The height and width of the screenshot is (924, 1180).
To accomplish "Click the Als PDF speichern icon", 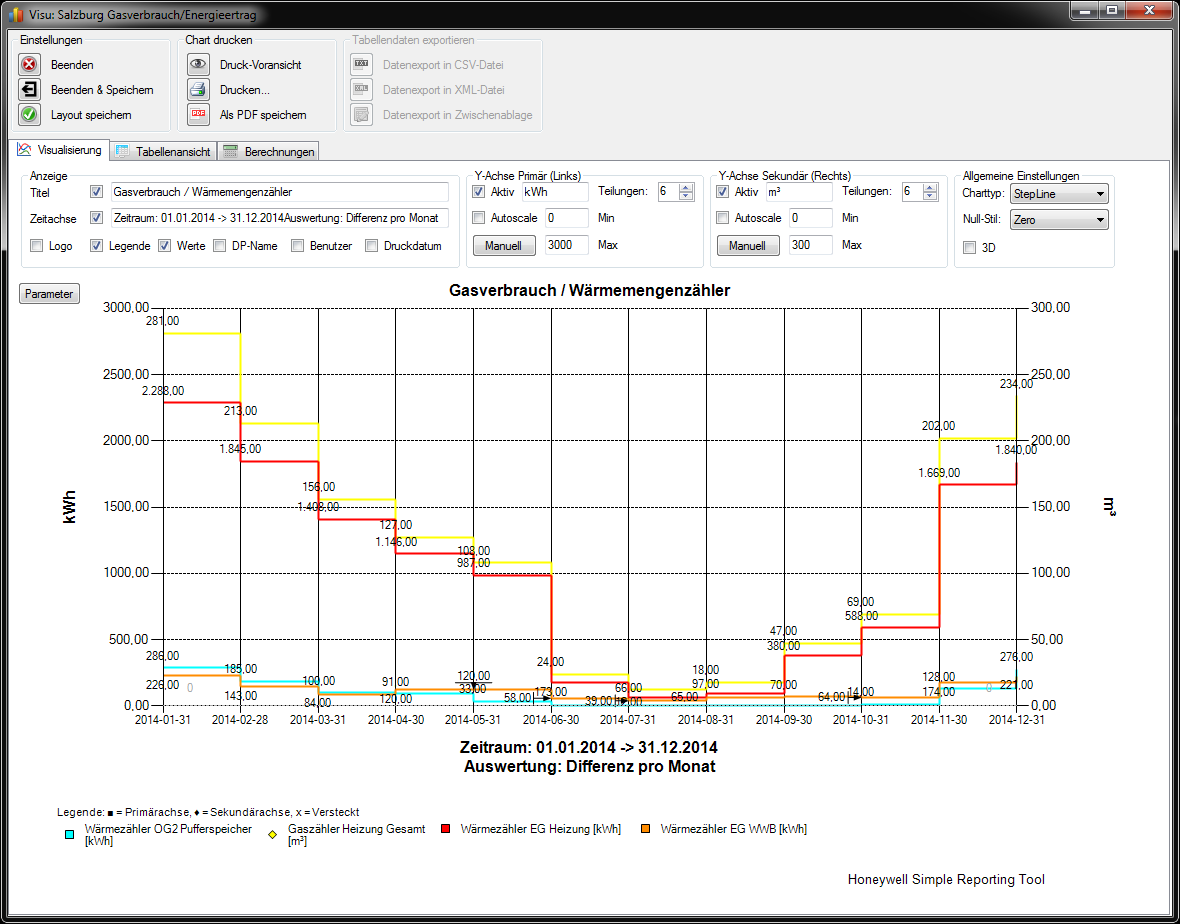I will coord(198,114).
